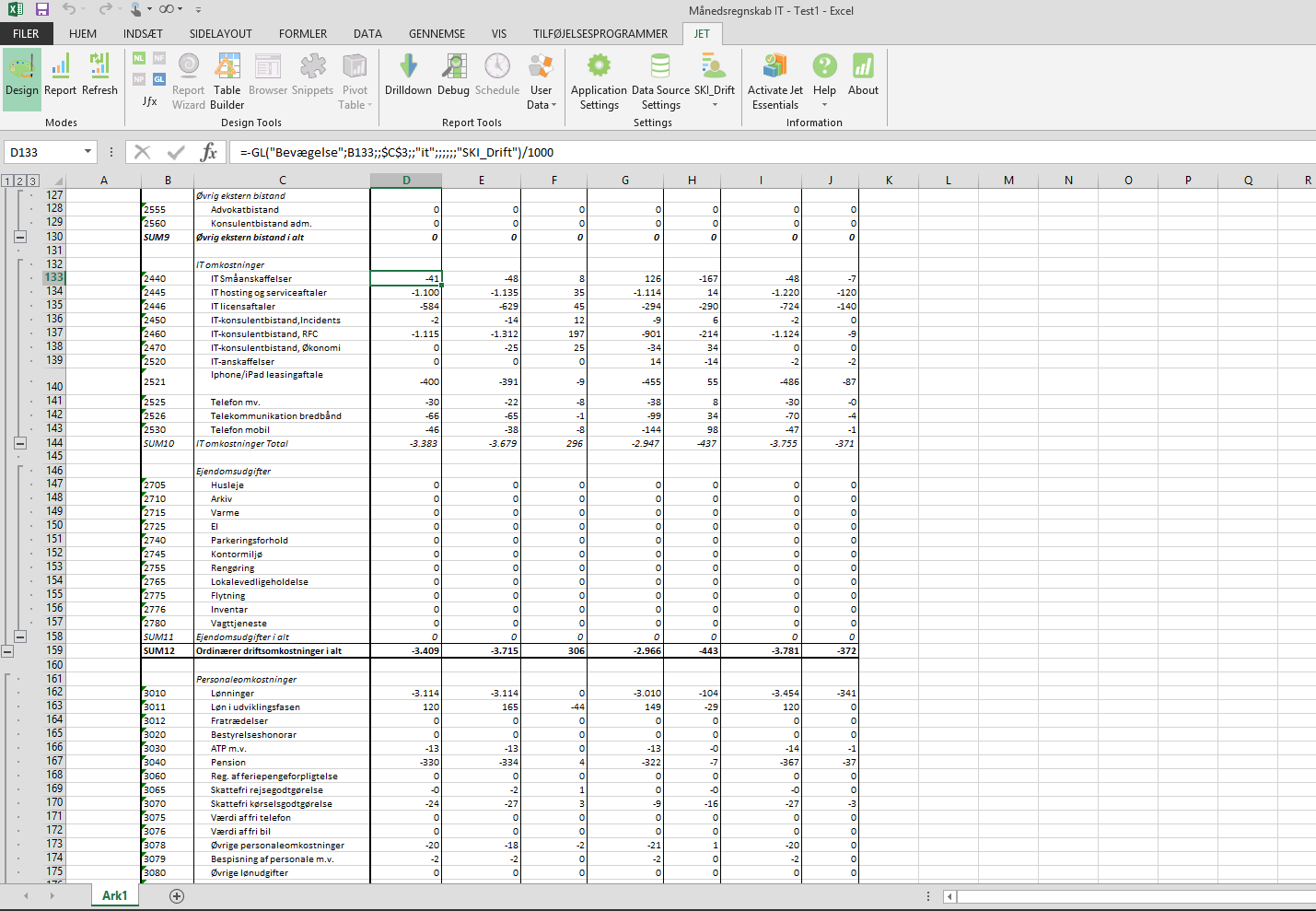Viewport: 1316px width, 911px height.
Task: Click inside the formula bar
Action: pyautogui.click(x=772, y=152)
